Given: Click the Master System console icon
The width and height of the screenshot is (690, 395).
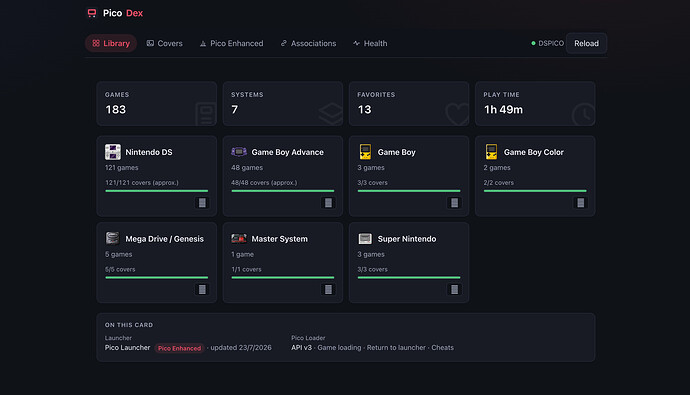Looking at the screenshot, I should pyautogui.click(x=239, y=238).
